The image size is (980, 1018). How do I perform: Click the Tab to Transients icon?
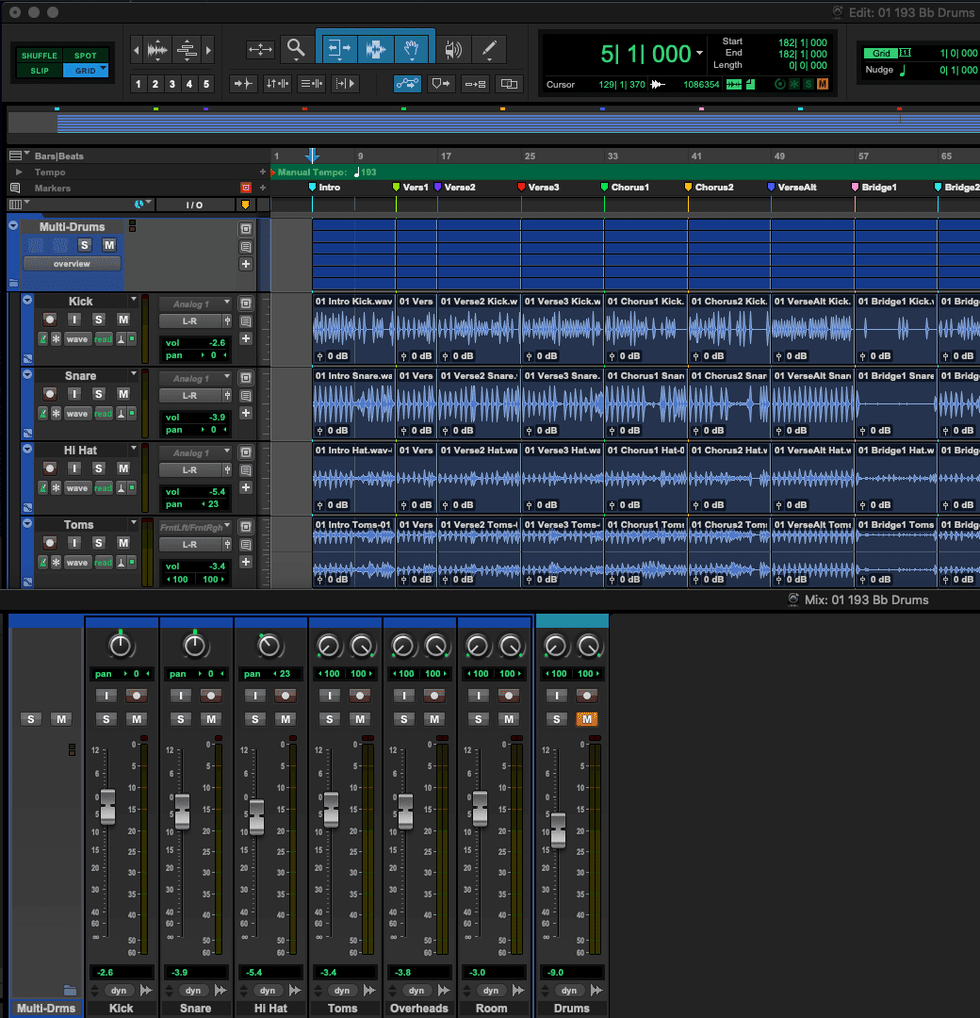(244, 84)
